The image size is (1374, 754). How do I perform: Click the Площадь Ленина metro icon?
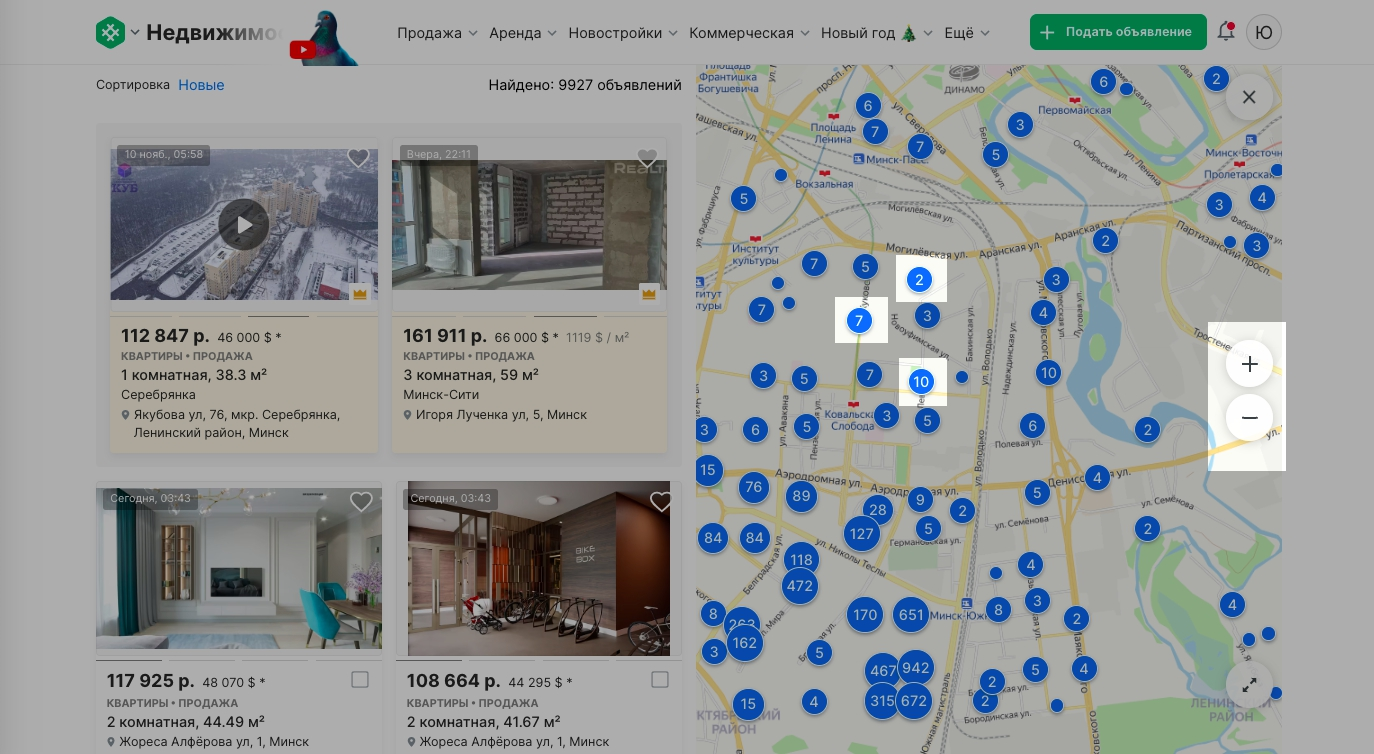tap(833, 115)
